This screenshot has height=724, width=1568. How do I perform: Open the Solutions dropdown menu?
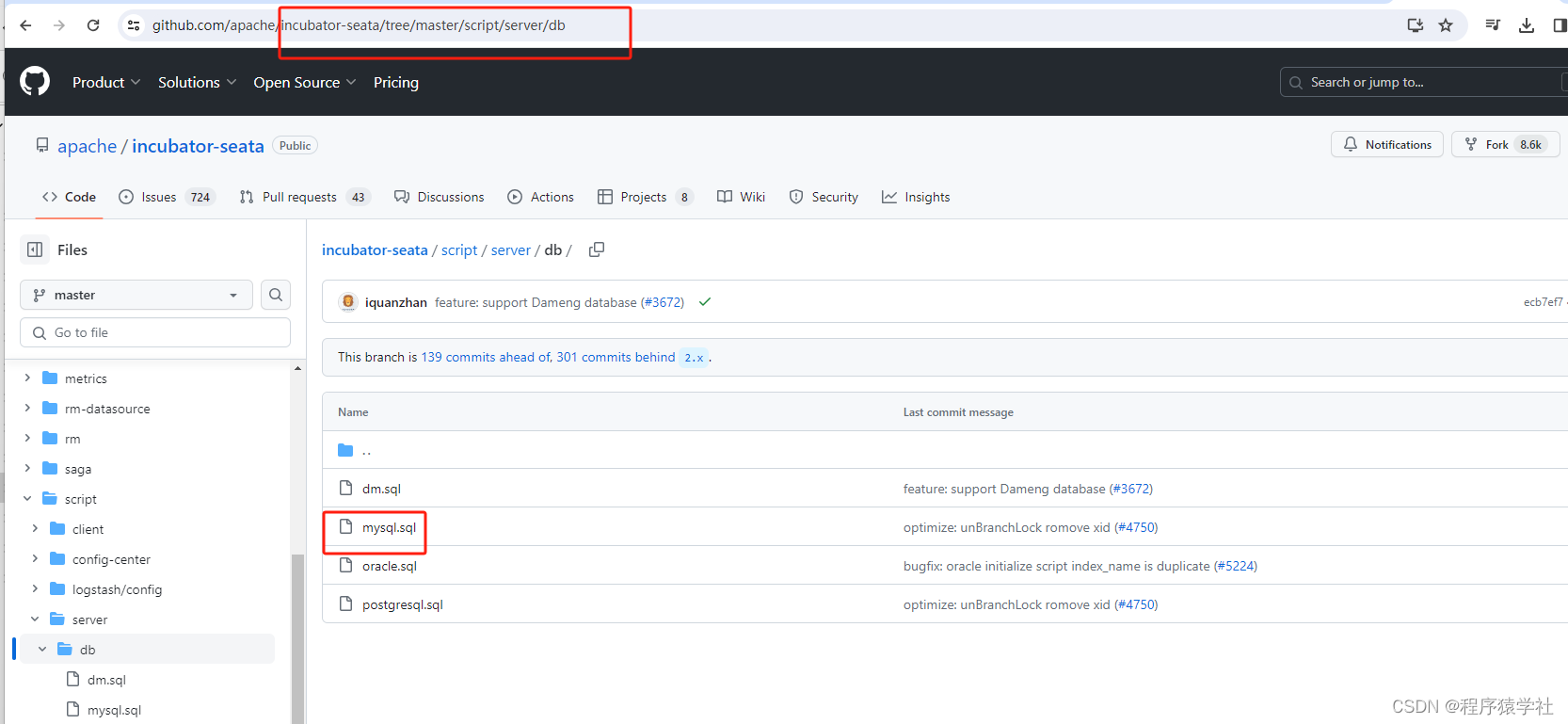coord(197,83)
